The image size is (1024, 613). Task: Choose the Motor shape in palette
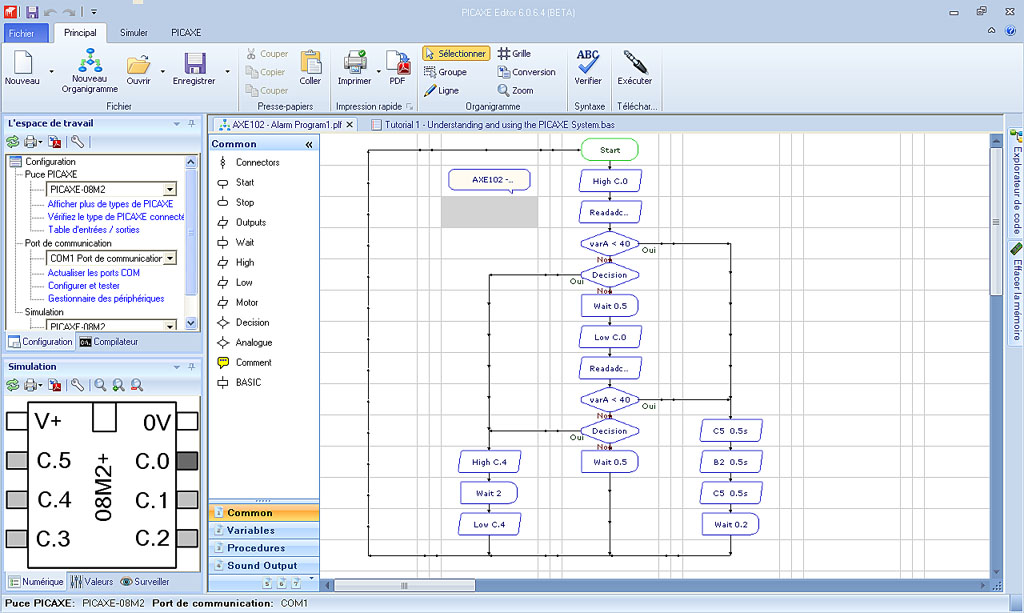point(246,303)
